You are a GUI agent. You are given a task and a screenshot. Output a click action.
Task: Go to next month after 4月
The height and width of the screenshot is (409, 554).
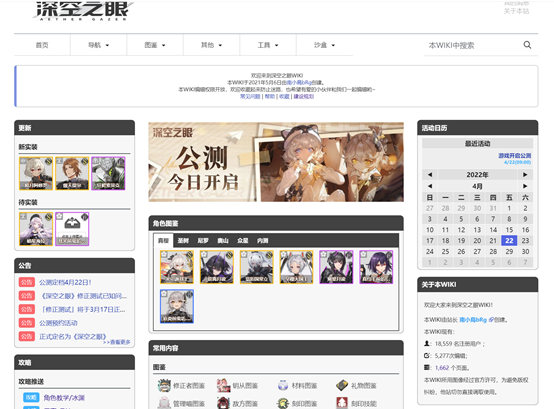(525, 186)
